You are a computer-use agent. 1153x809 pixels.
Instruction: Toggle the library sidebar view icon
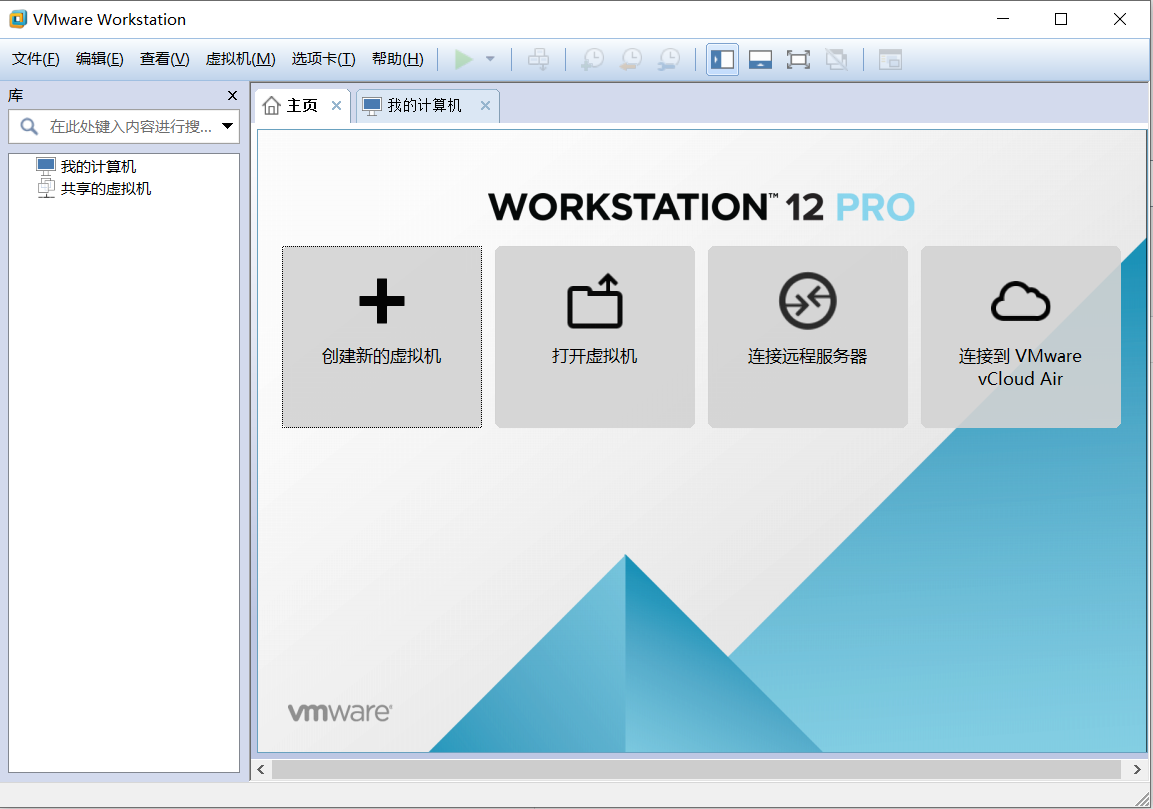coord(723,59)
